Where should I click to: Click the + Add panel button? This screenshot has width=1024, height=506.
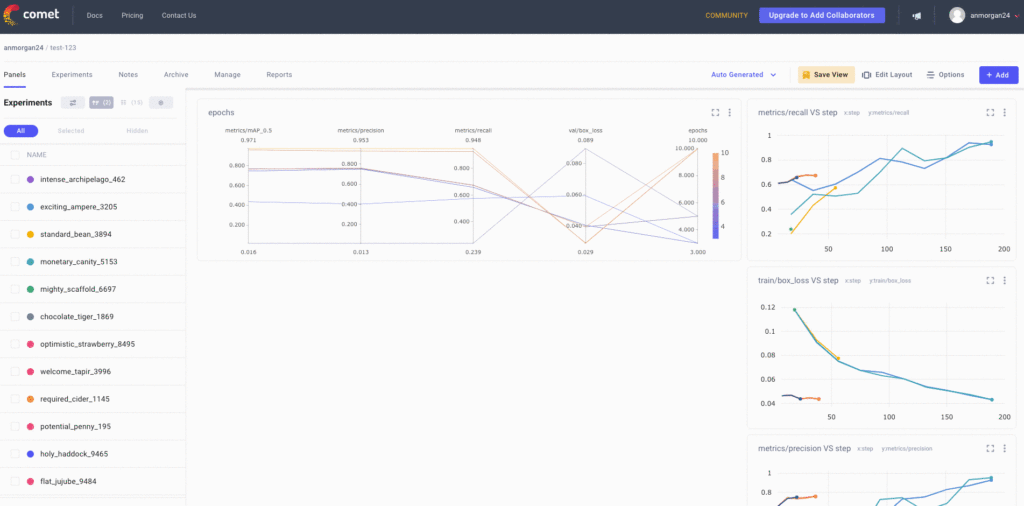[998, 75]
